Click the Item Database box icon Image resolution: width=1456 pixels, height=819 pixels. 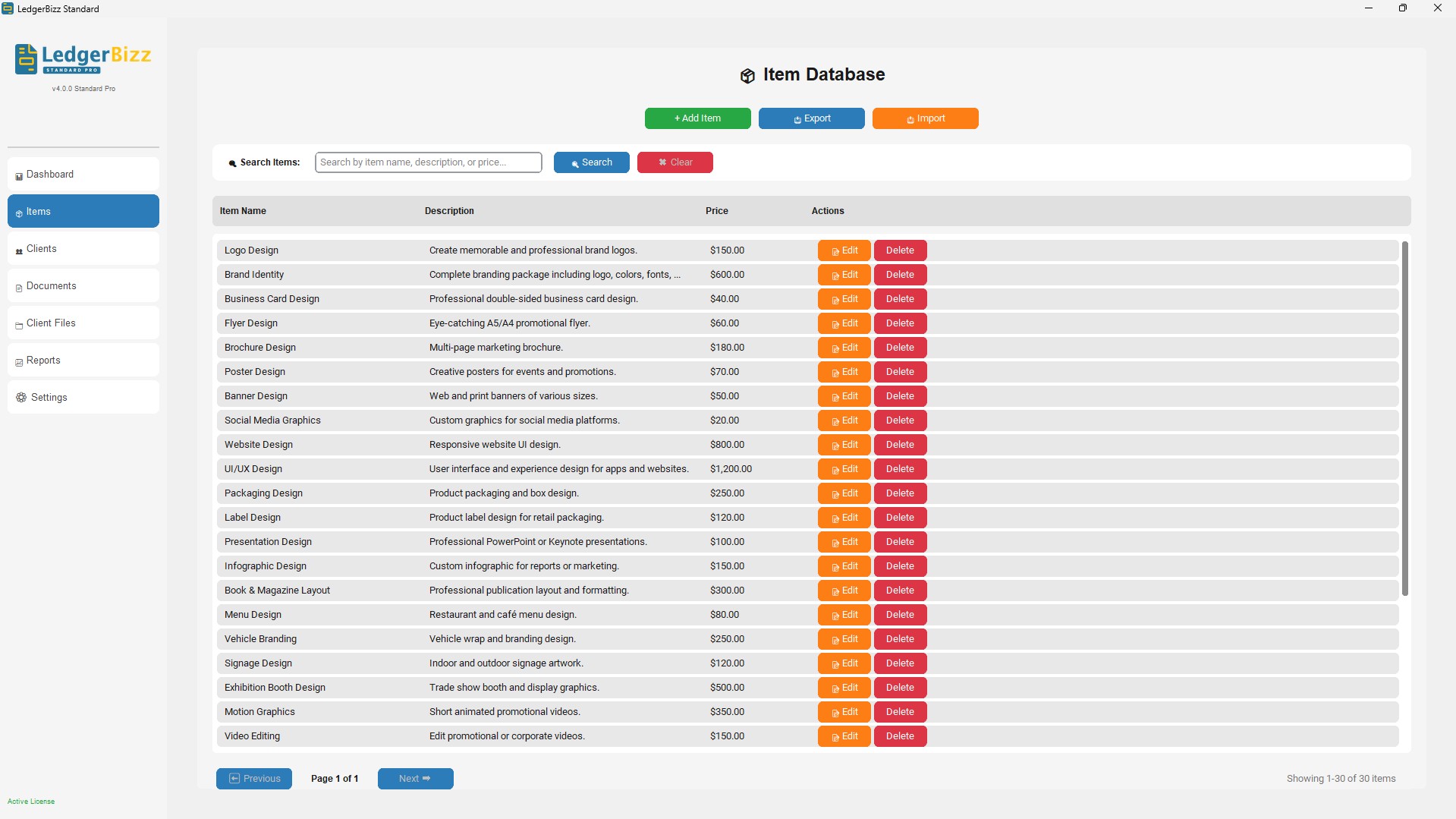pyautogui.click(x=747, y=75)
